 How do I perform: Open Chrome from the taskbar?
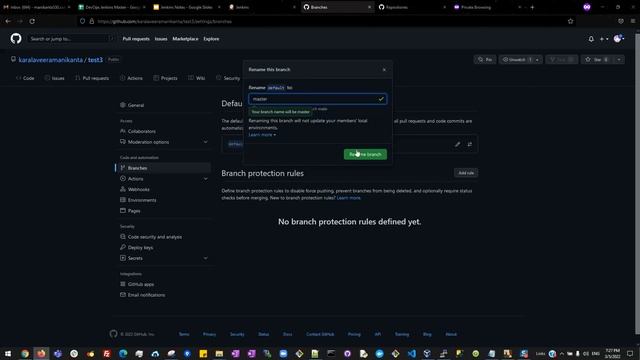click(x=24, y=353)
